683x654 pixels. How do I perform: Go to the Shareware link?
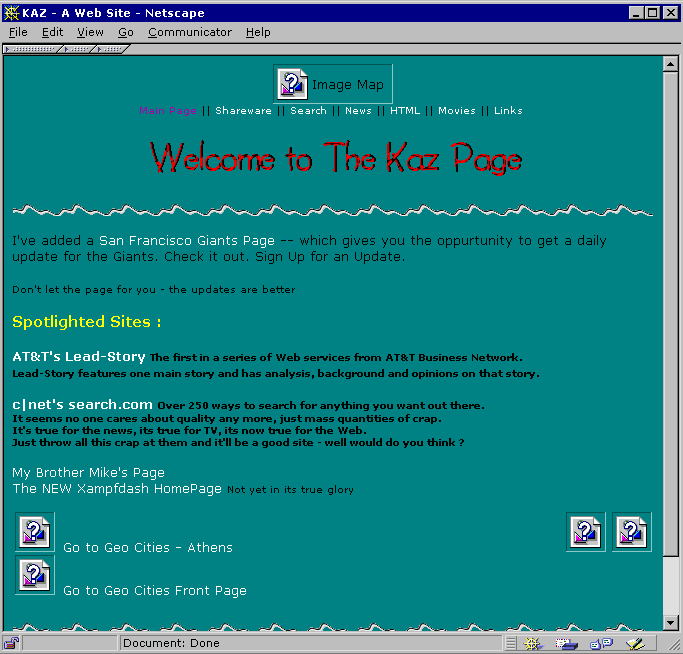coord(243,111)
